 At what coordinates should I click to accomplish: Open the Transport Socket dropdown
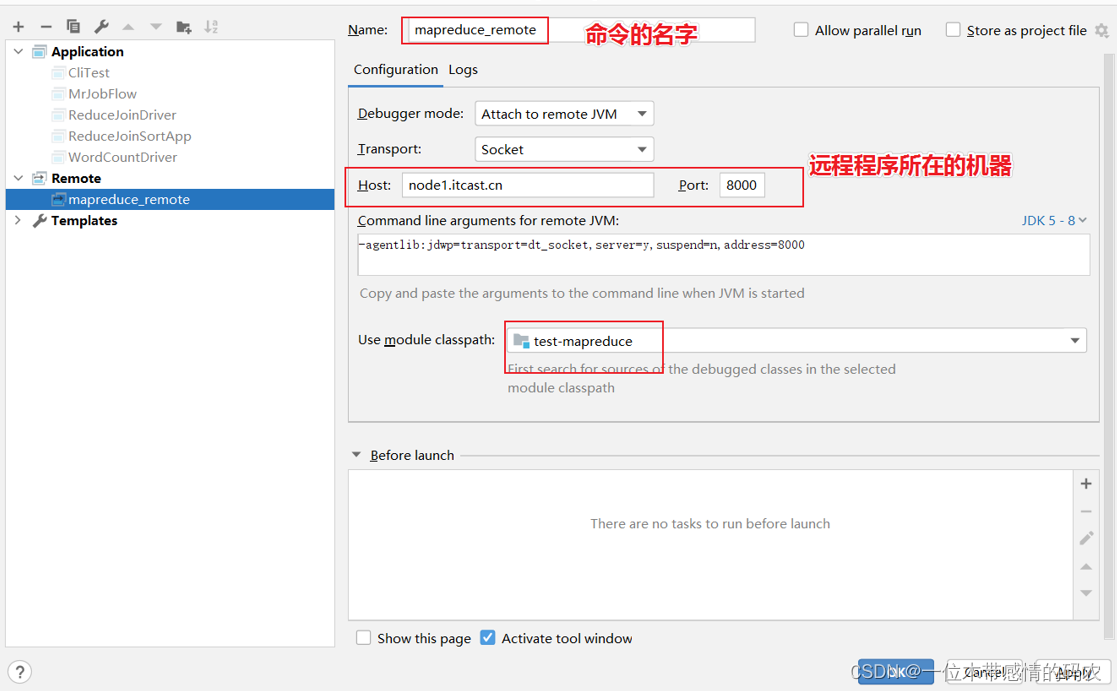564,149
